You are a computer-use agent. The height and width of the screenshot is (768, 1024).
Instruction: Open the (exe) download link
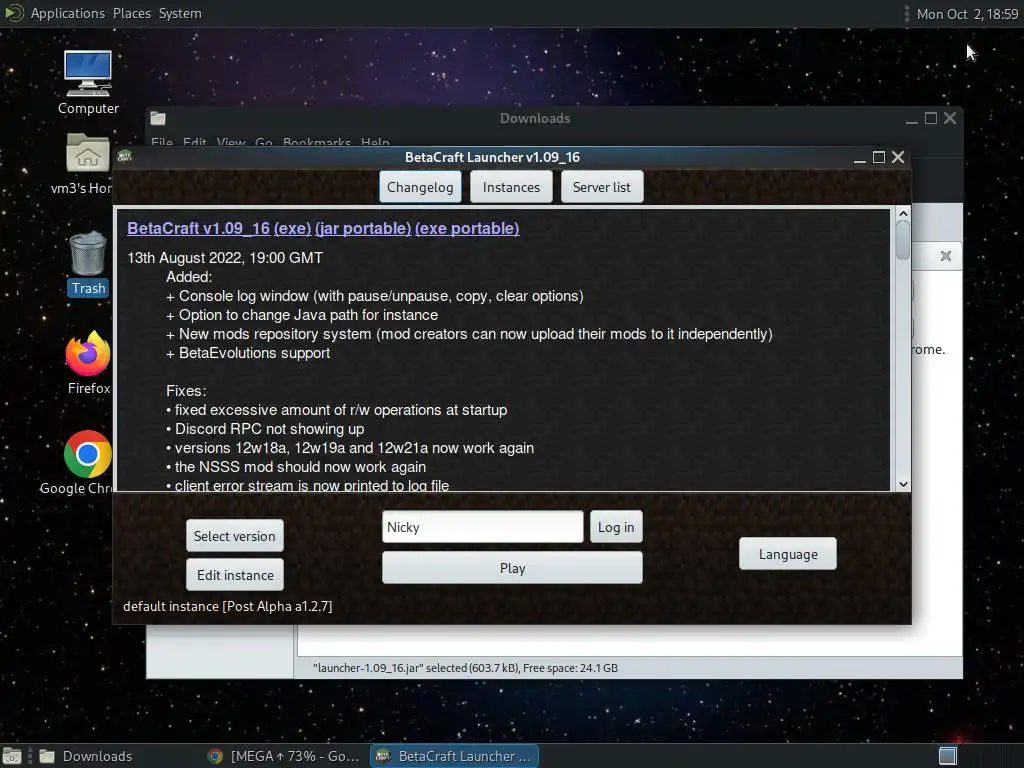coord(292,228)
